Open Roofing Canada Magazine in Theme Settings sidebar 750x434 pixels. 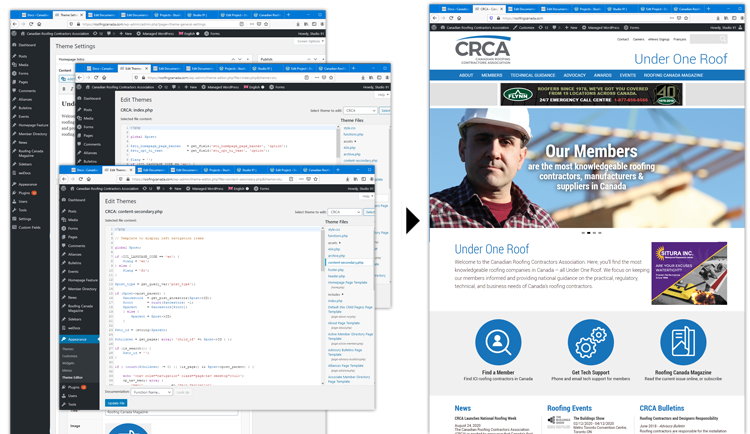point(30,153)
